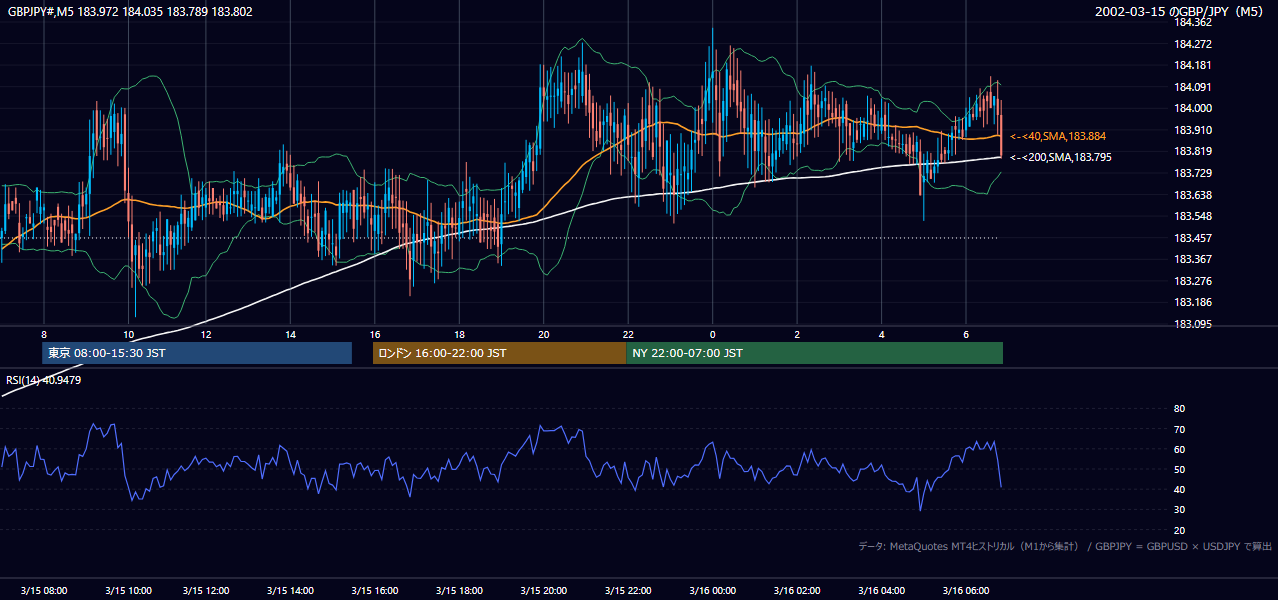This screenshot has height=600, width=1278.
Task: Click hour label 0 under price chart
Action: 713,334
